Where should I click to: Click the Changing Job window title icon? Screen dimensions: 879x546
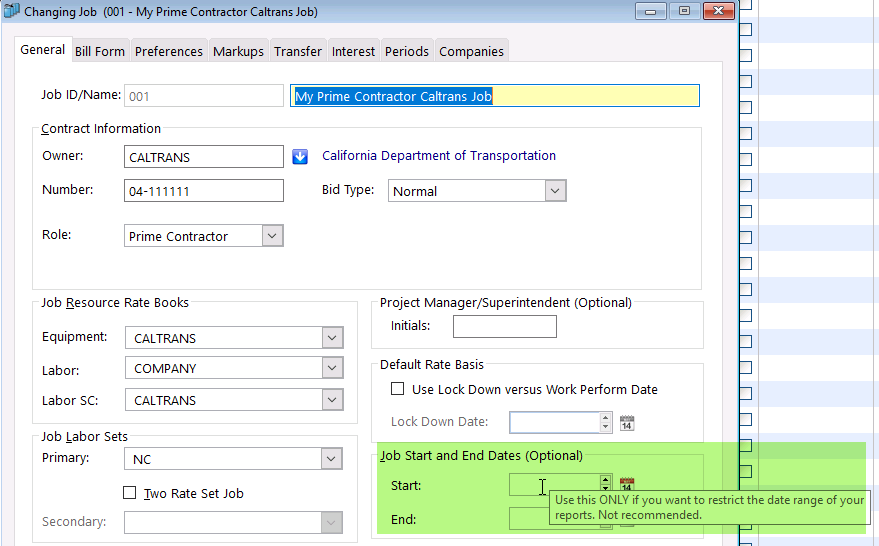pos(11,11)
